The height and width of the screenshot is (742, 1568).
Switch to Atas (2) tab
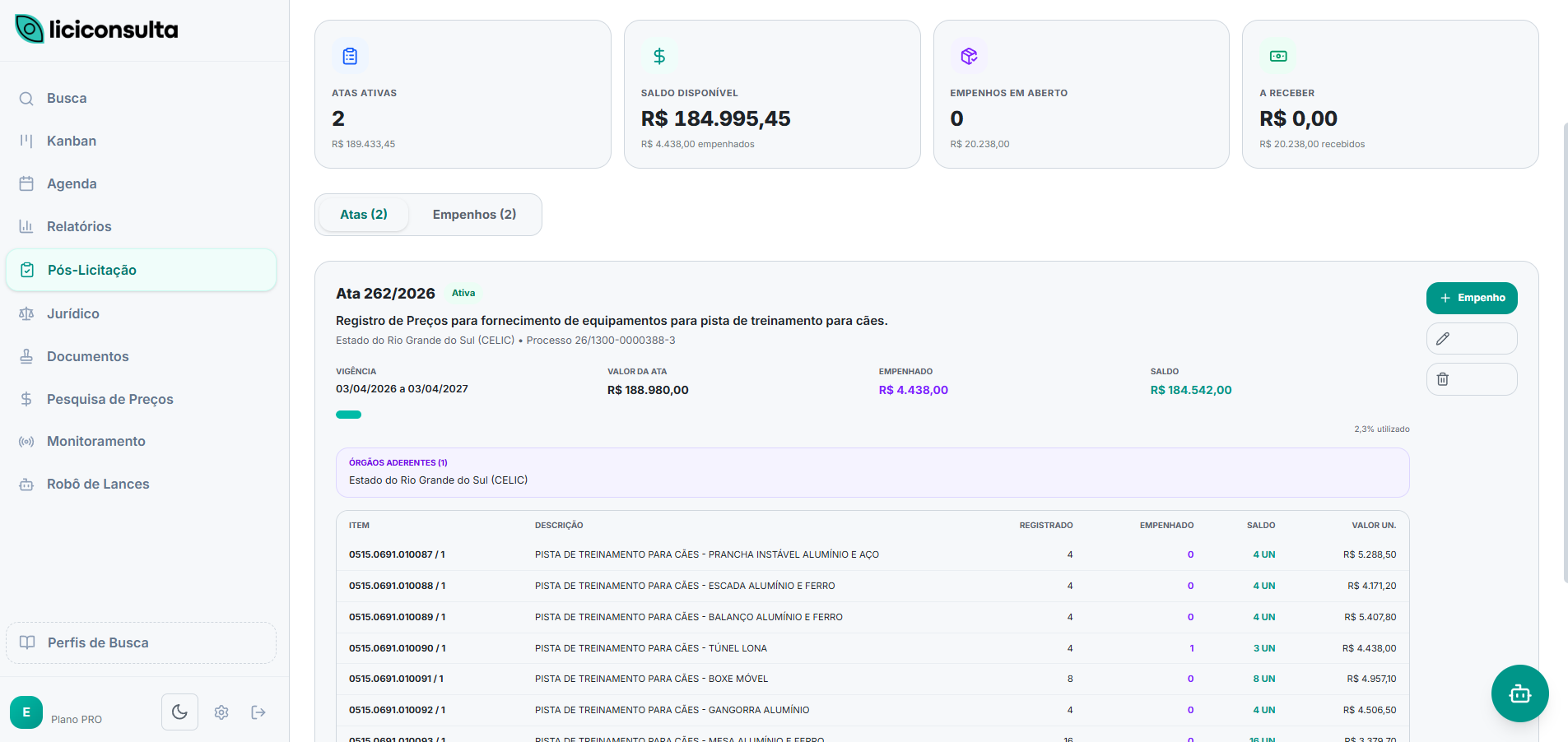[364, 215]
